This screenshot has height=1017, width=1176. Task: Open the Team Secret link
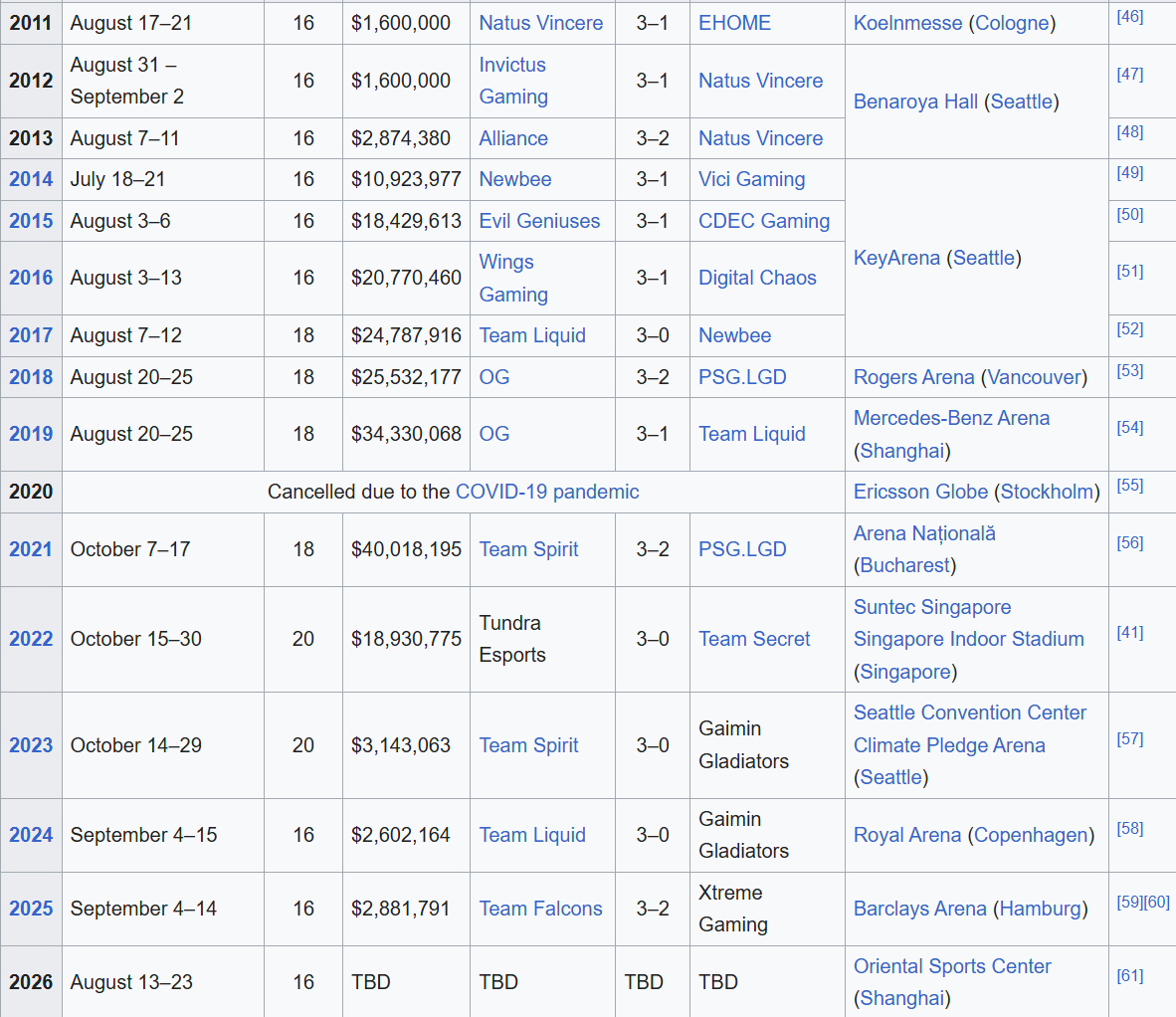click(x=754, y=638)
